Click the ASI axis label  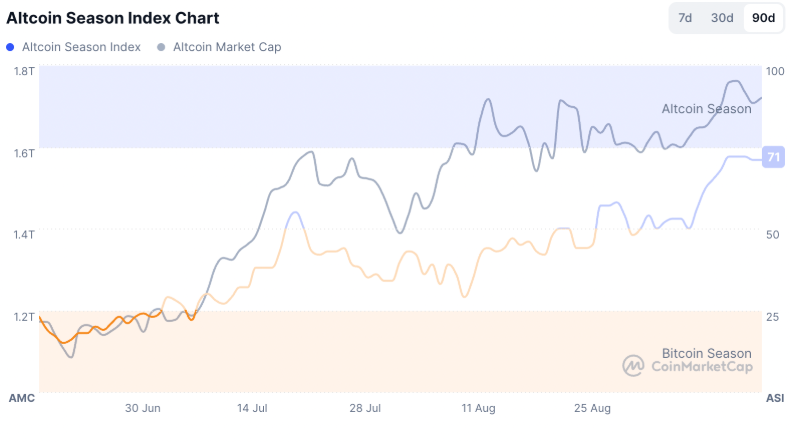point(775,398)
